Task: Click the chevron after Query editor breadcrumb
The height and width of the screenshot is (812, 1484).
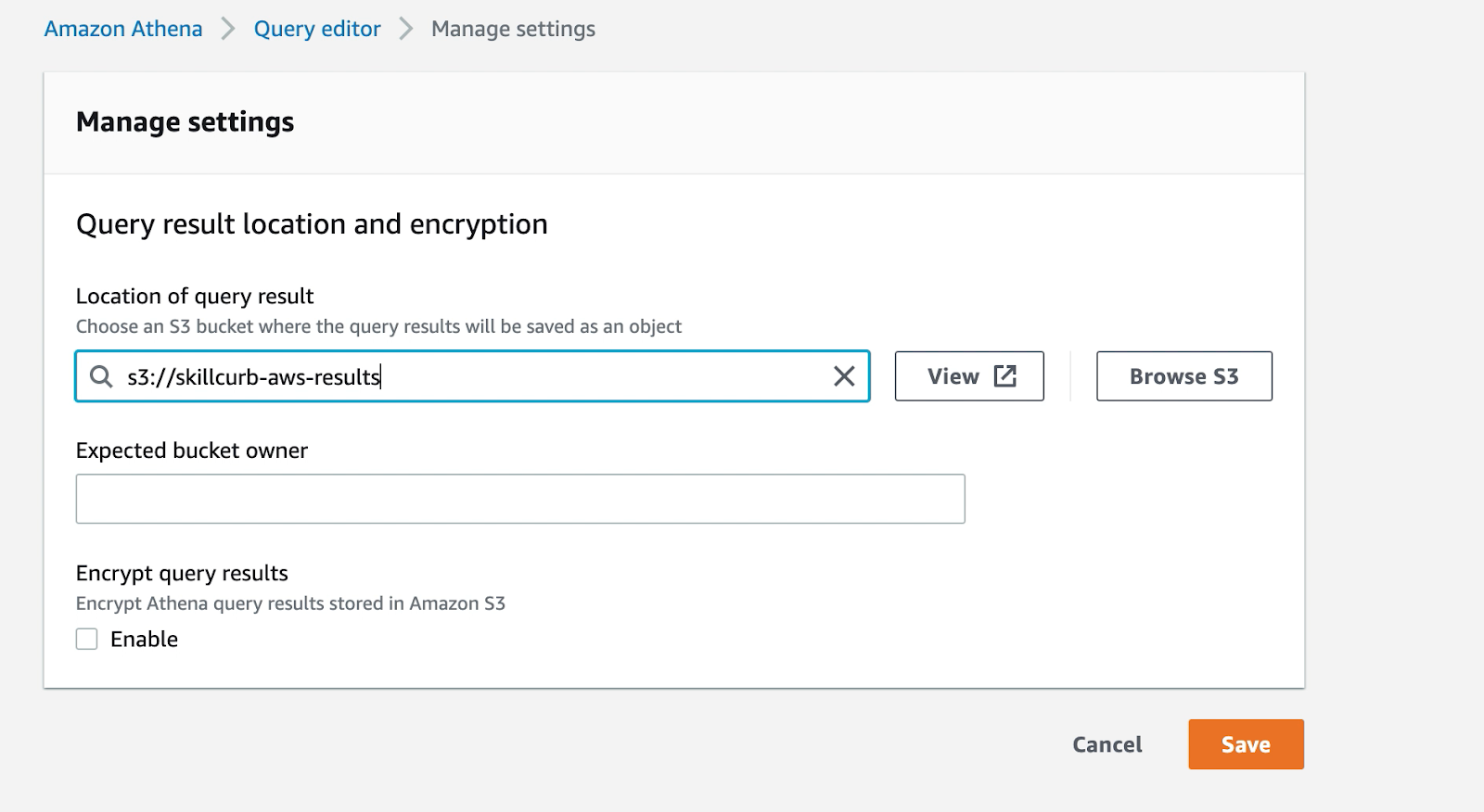Action: 406,29
